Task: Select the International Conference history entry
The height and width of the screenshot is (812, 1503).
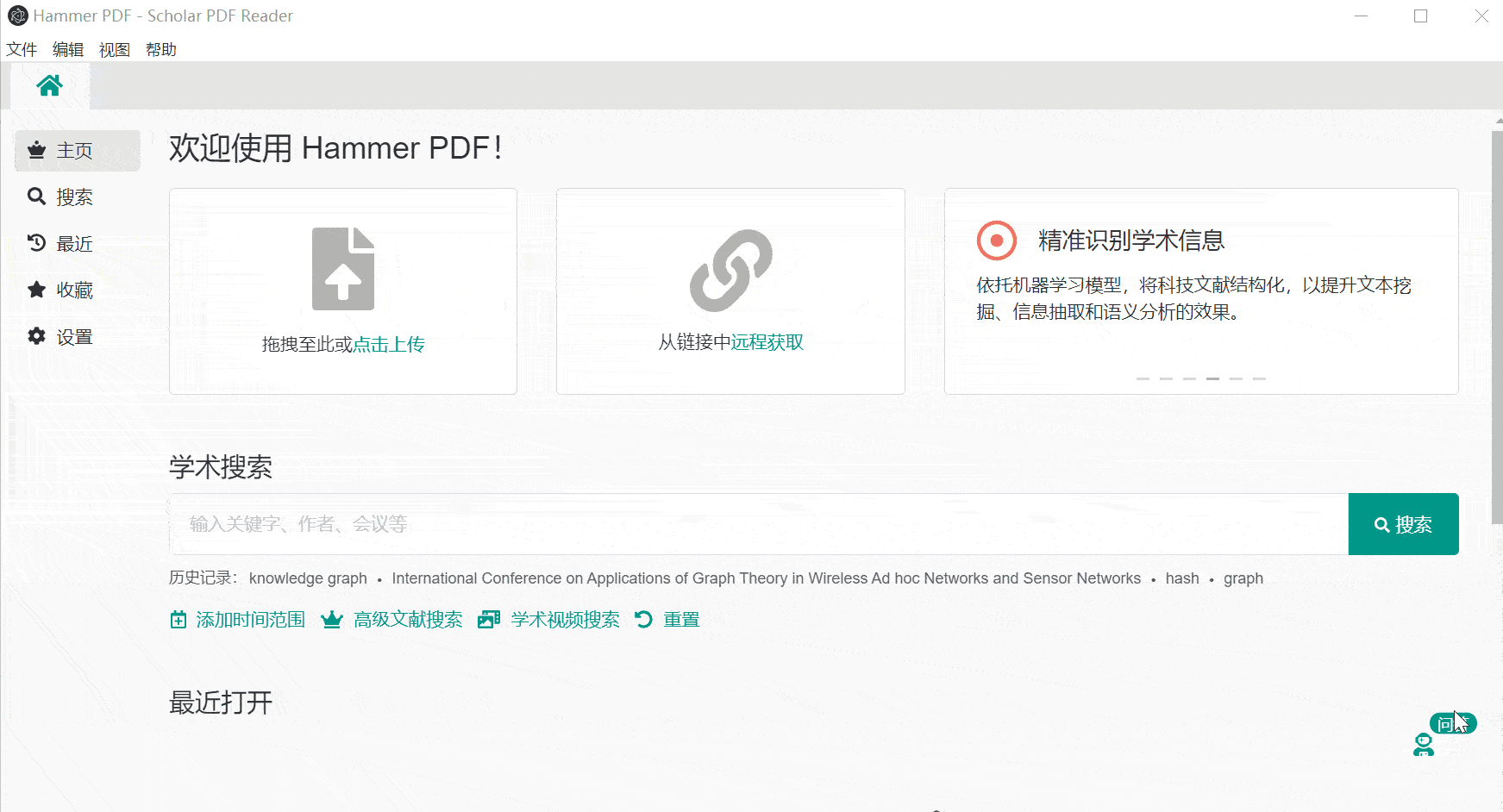Action: pyautogui.click(x=767, y=578)
